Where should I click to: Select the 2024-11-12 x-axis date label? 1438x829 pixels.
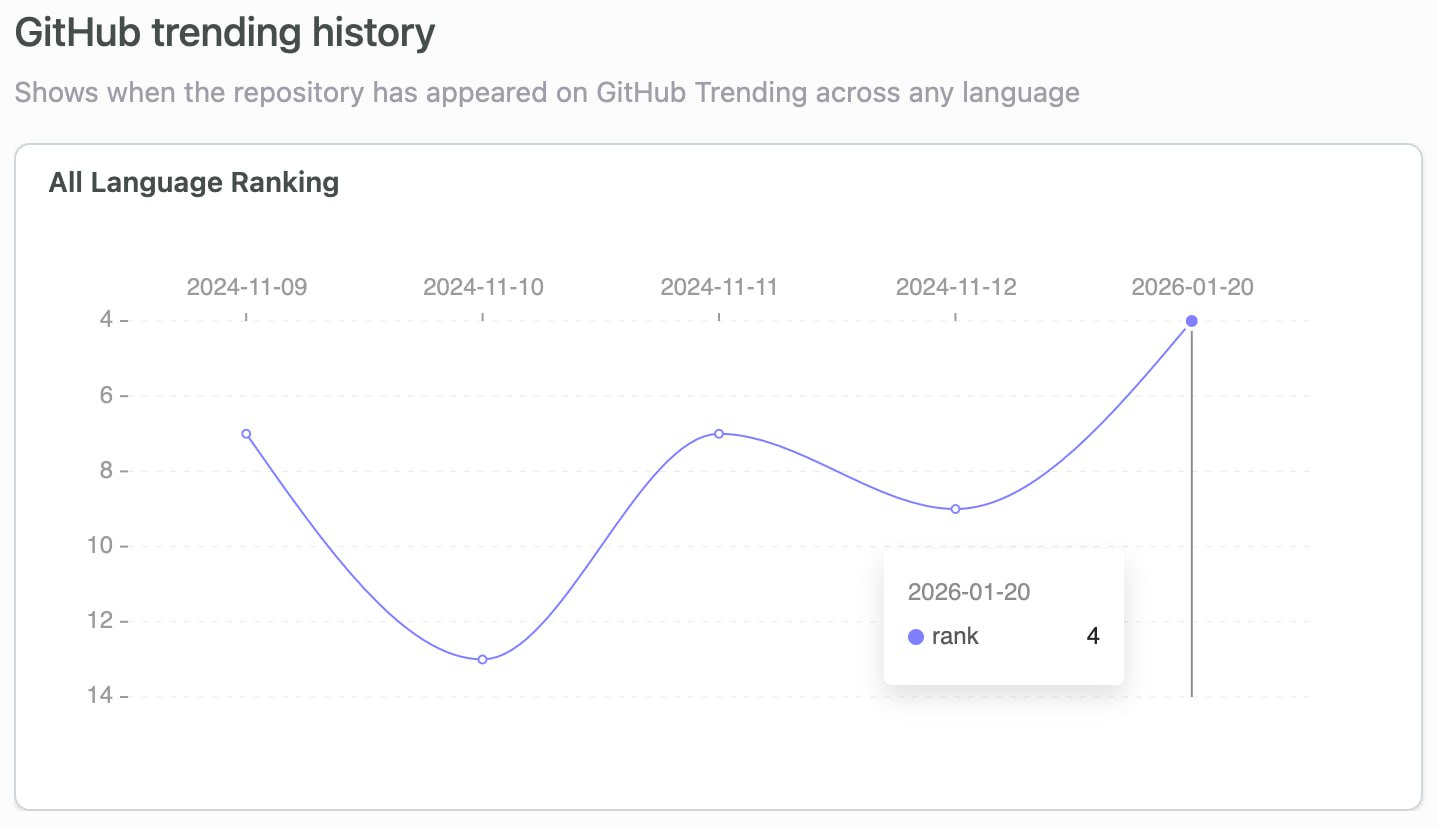955,287
